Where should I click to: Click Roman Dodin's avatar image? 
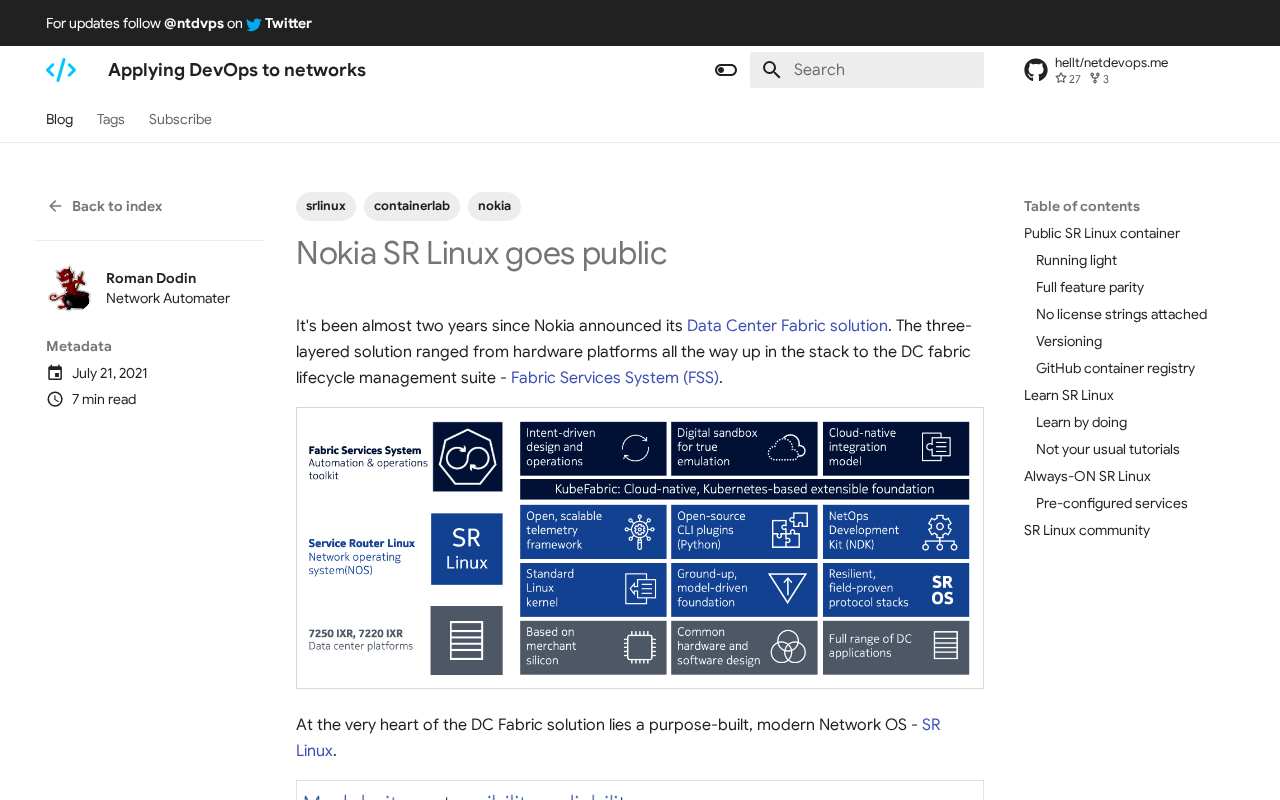pyautogui.click(x=68, y=288)
